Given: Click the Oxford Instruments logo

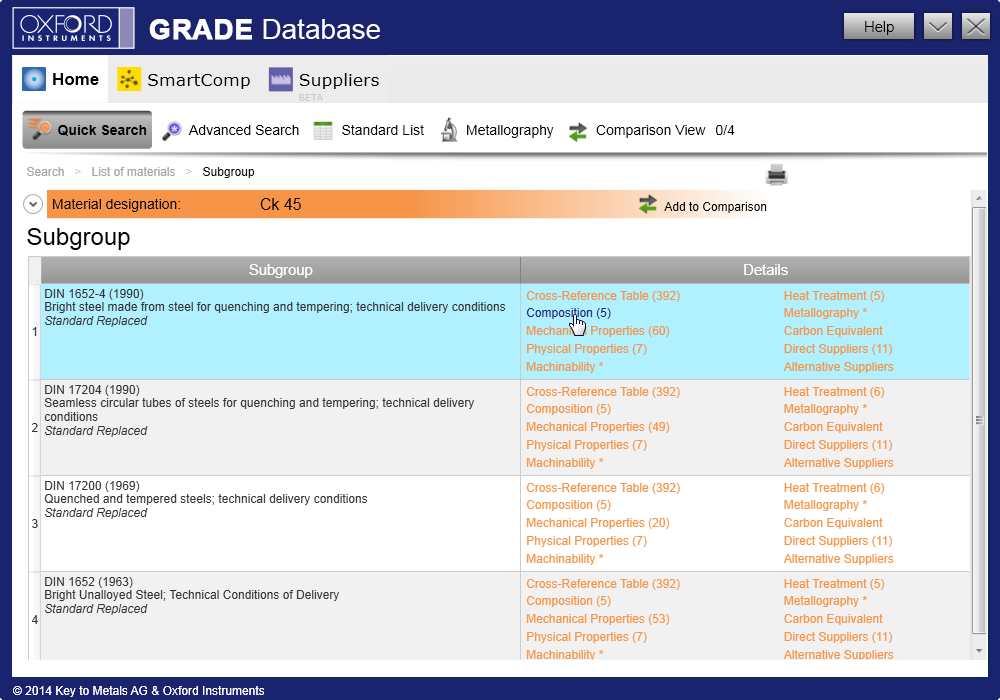Looking at the screenshot, I should point(73,28).
